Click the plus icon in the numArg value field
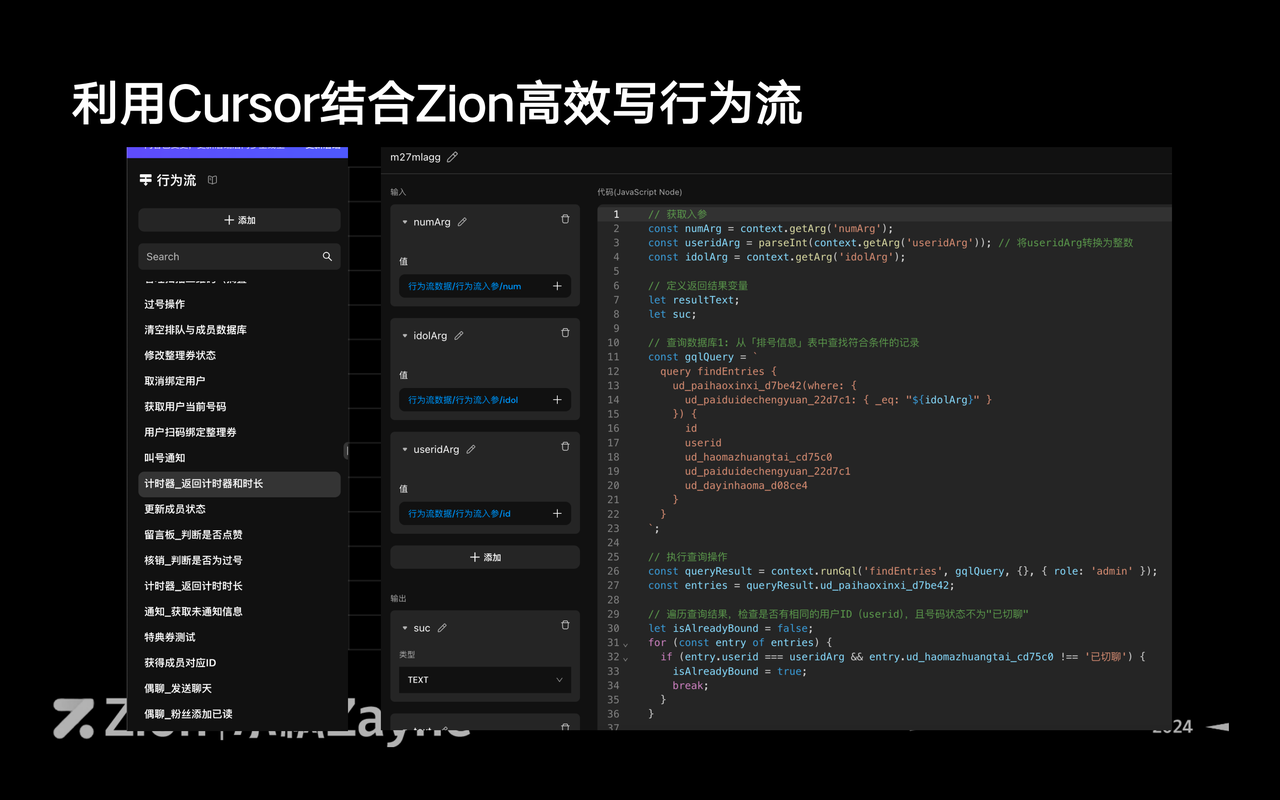The image size is (1280, 800). pos(557,286)
